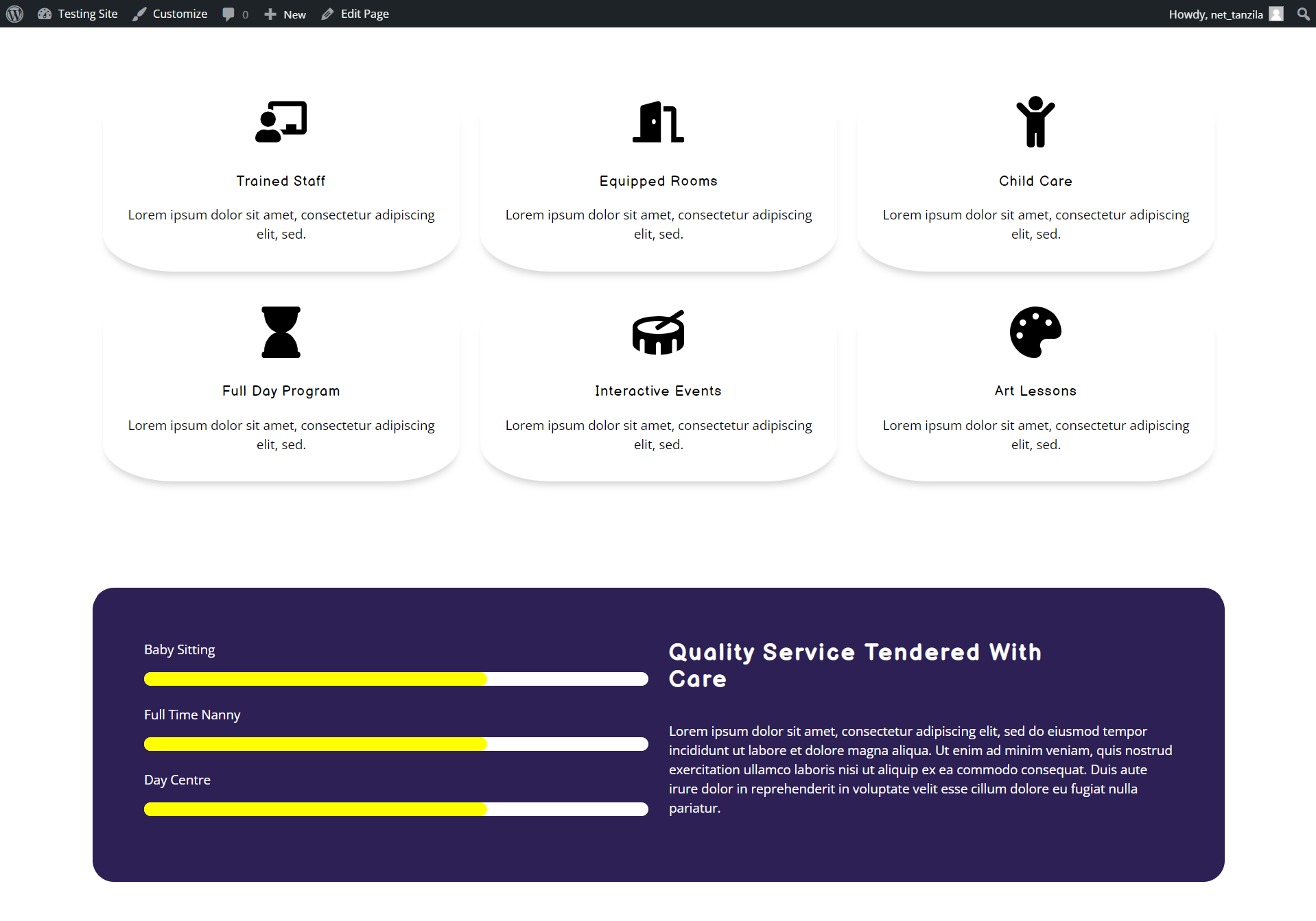Viewport: 1316px width, 921px height.
Task: Click the Baby Sitting progress bar
Action: click(396, 679)
